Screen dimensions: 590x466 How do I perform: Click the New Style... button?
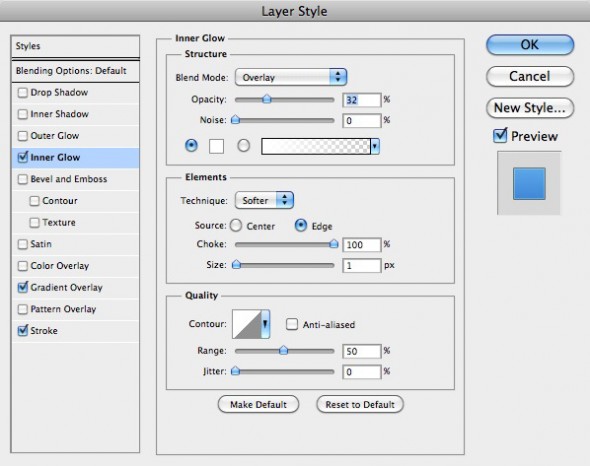tap(530, 108)
